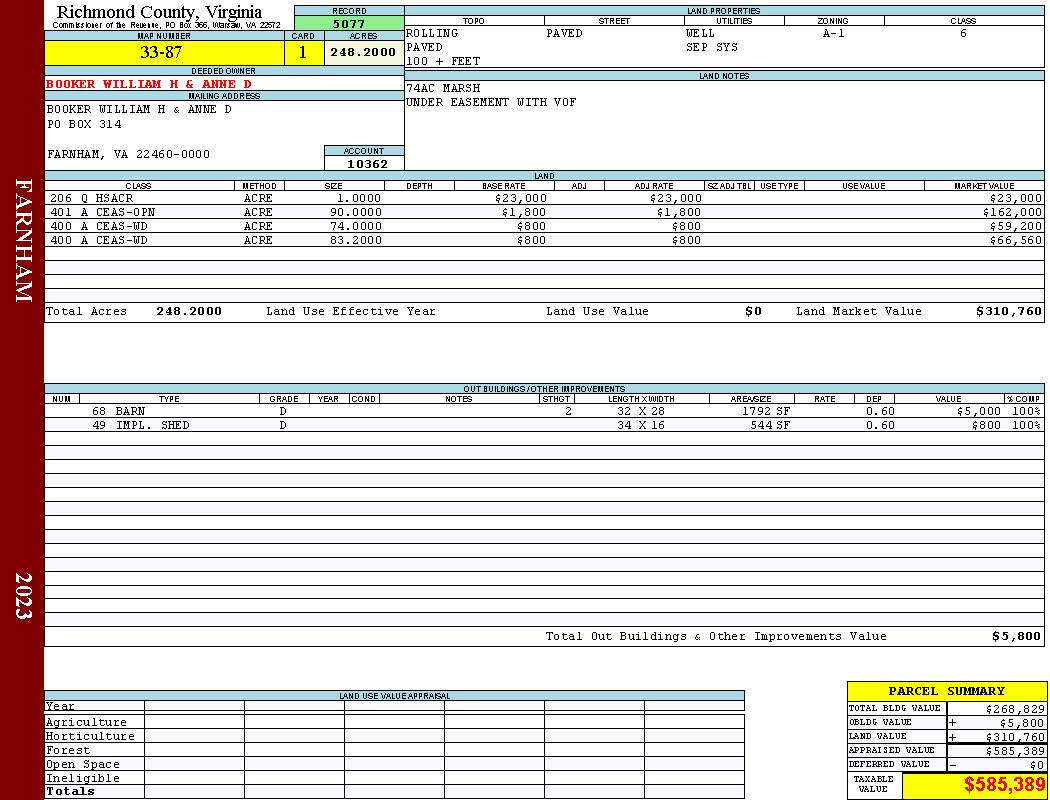Click the barn value $5,000
1050x800 pixels.
point(978,411)
